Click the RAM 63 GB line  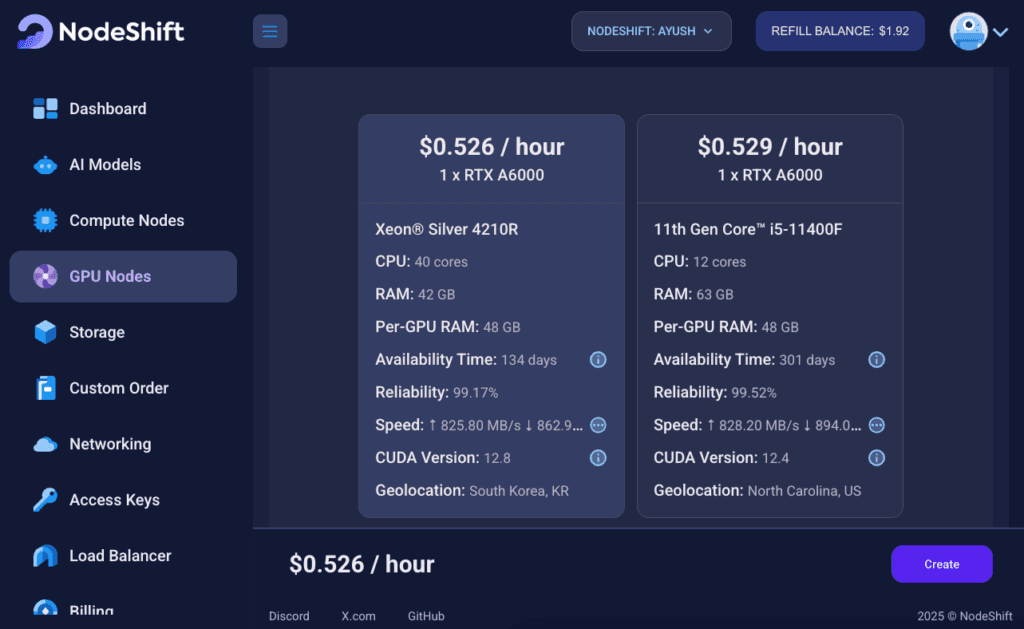(694, 295)
